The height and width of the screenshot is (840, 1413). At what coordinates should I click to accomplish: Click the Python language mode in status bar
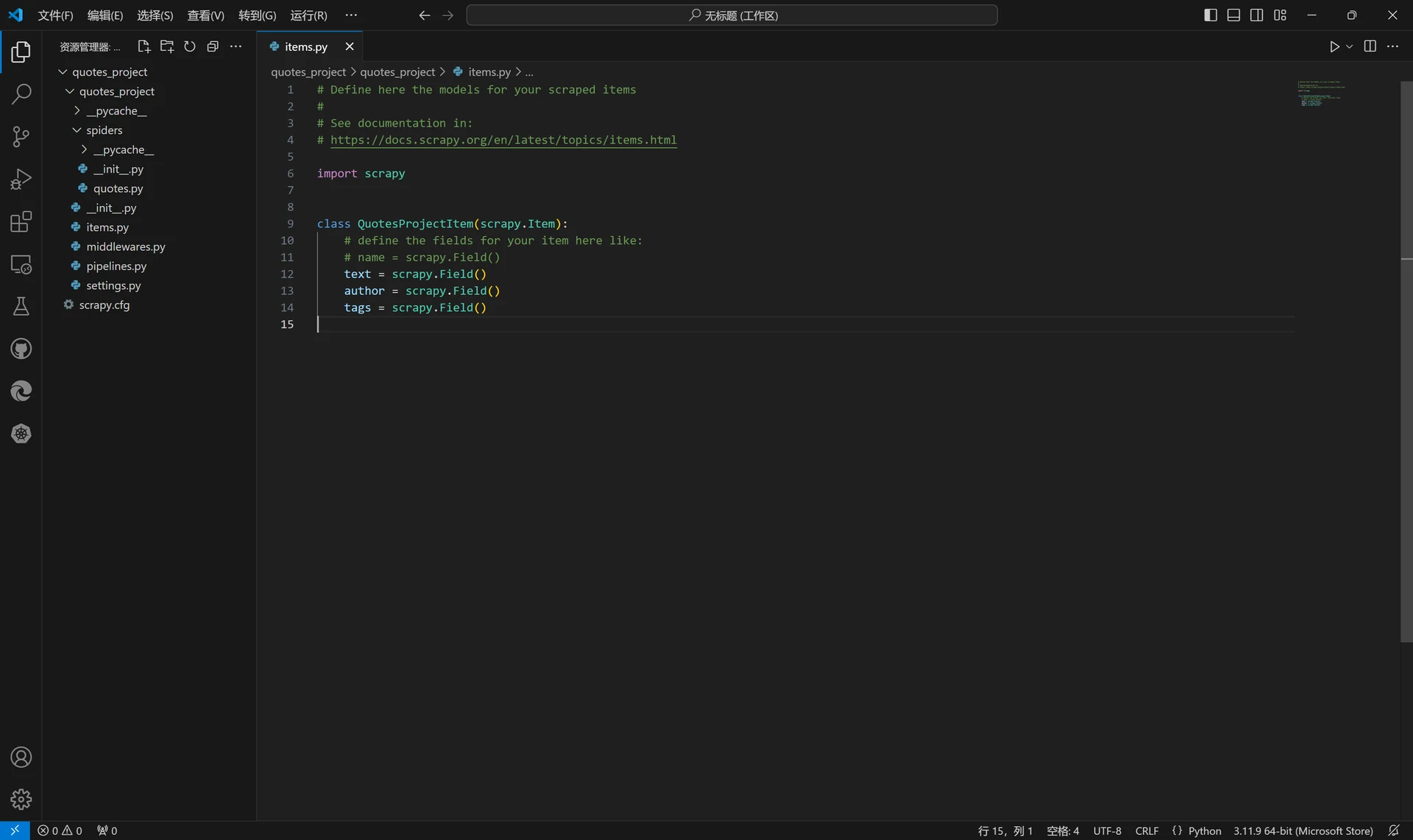[x=1204, y=830]
